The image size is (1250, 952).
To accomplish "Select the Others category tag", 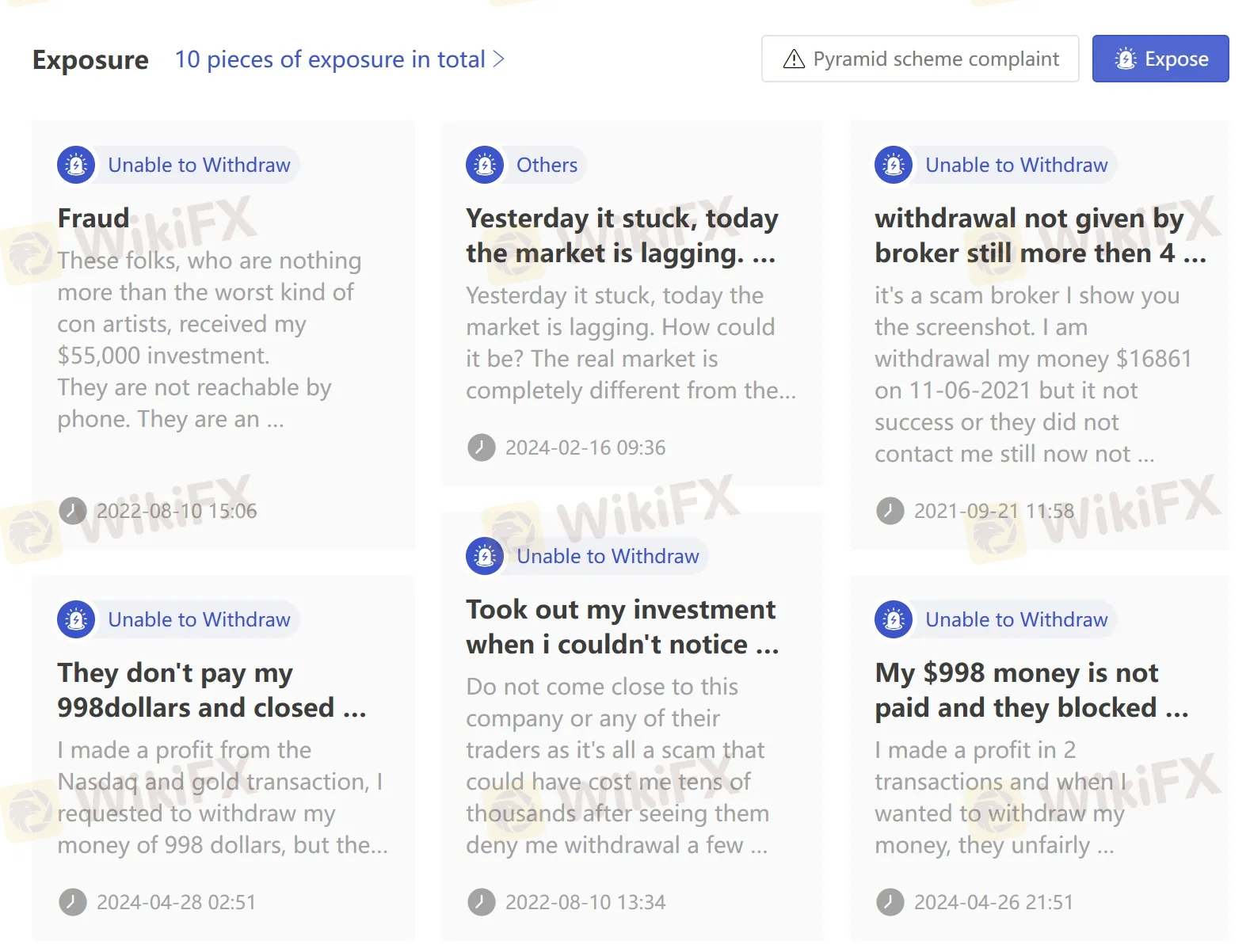I will click(547, 165).
